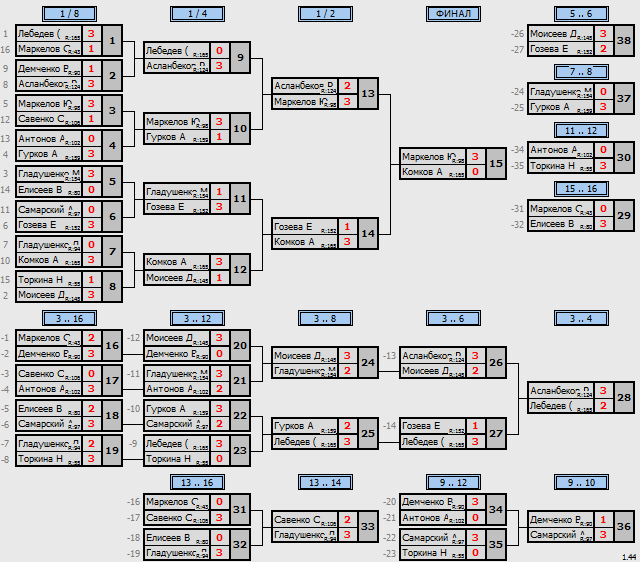Click the "13 .. 16" bracket header

click(198, 482)
